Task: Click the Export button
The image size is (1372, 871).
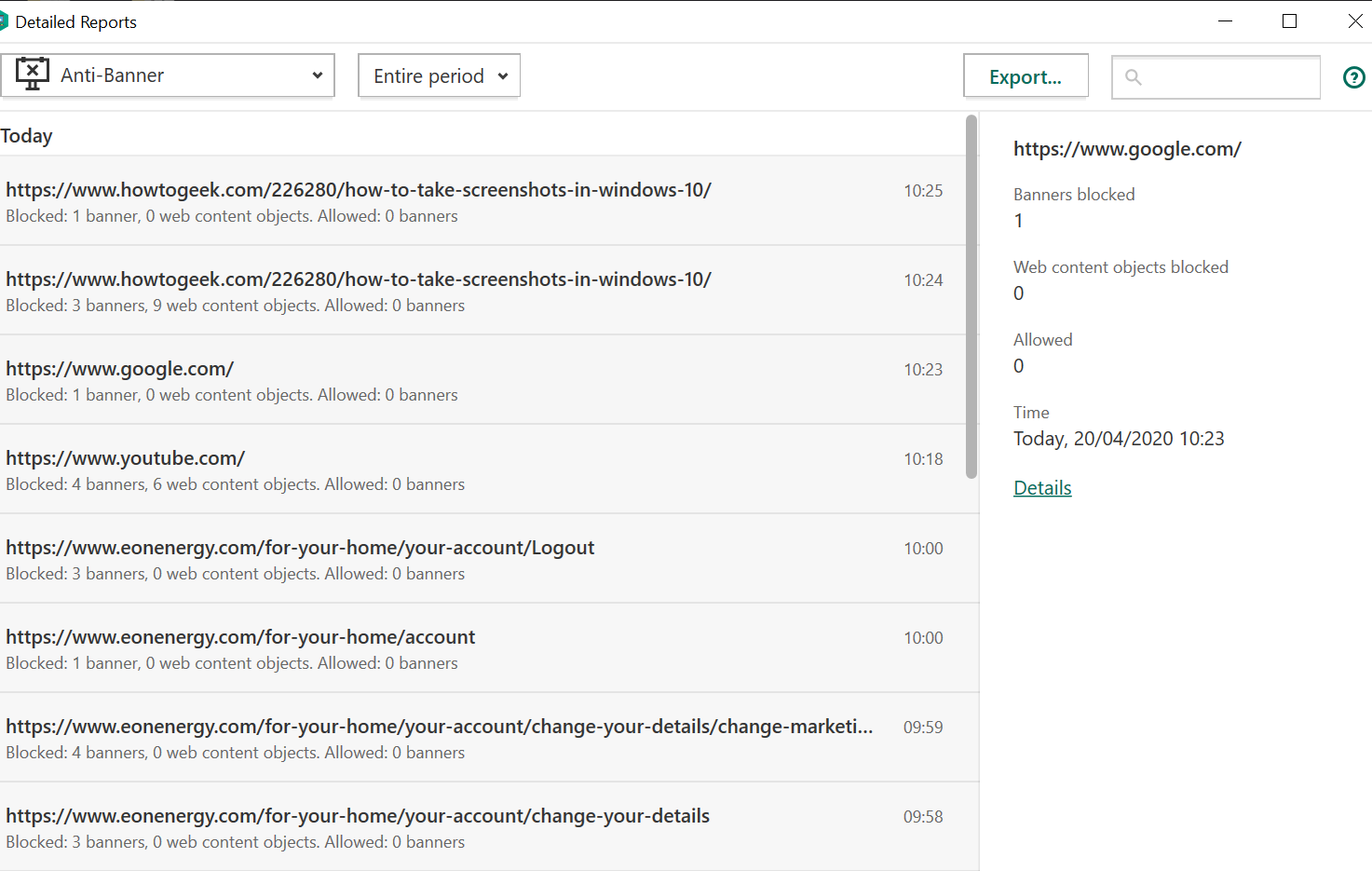Action: pyautogui.click(x=1025, y=76)
